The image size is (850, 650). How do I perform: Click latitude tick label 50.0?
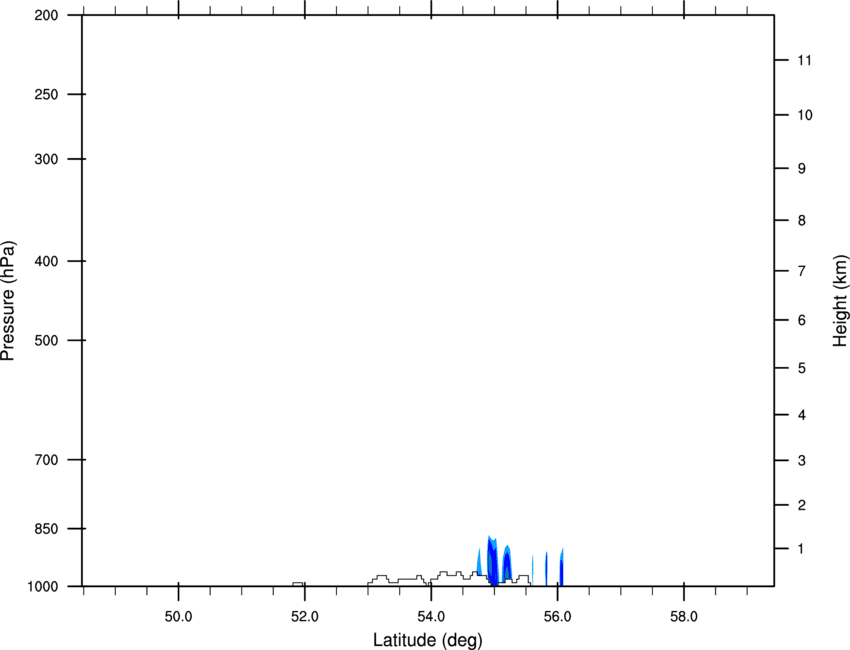(178, 617)
